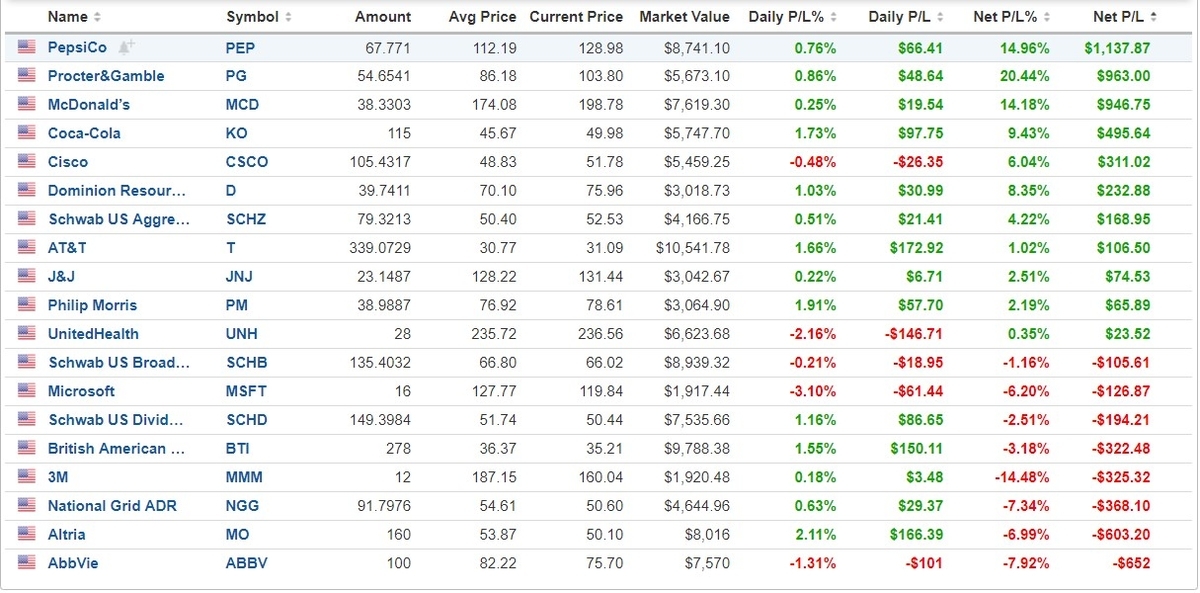The image size is (1200, 593).
Task: Click the US flag icon beside AbbVie
Action: pyautogui.click(x=26, y=563)
